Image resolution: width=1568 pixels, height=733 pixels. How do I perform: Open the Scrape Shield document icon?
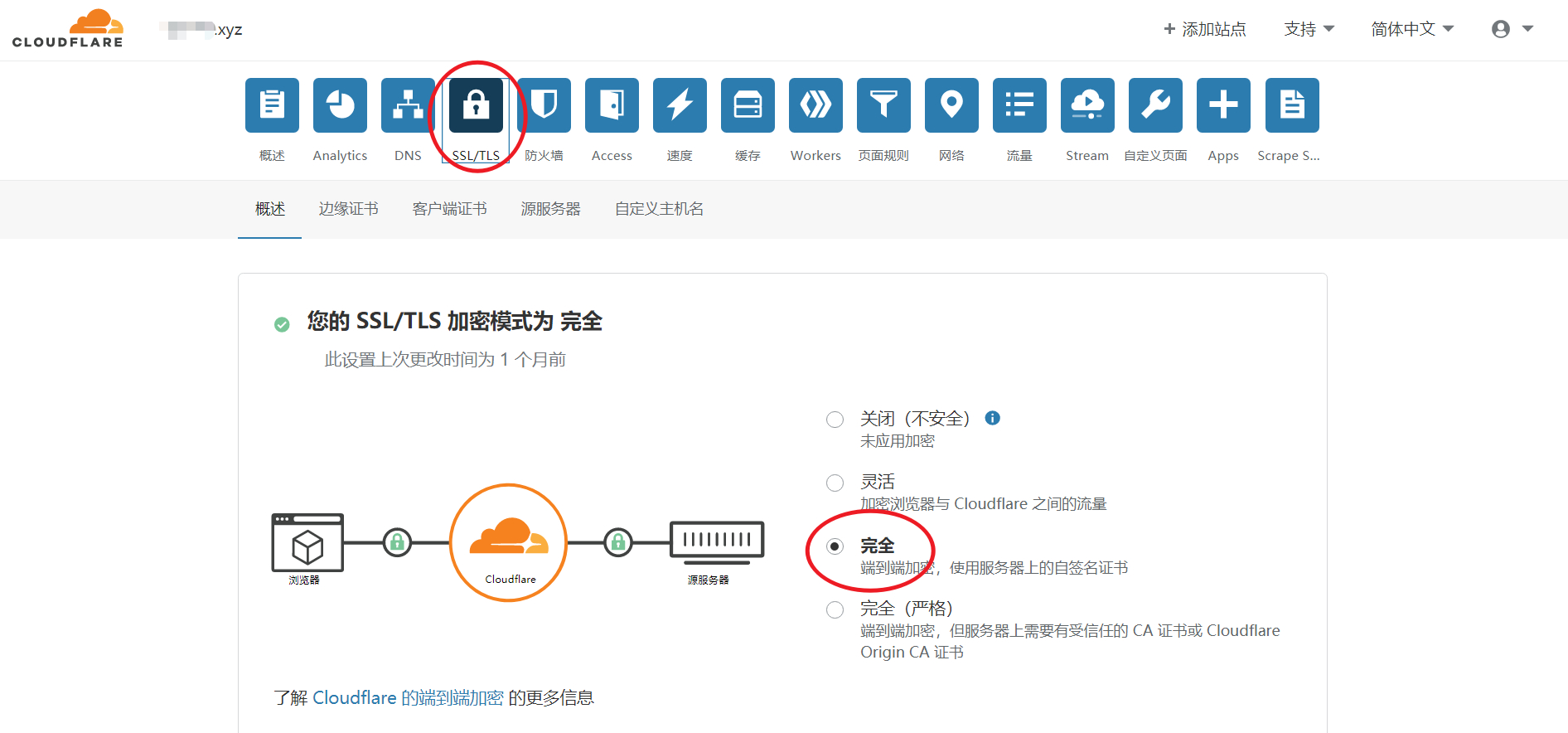(x=1292, y=105)
